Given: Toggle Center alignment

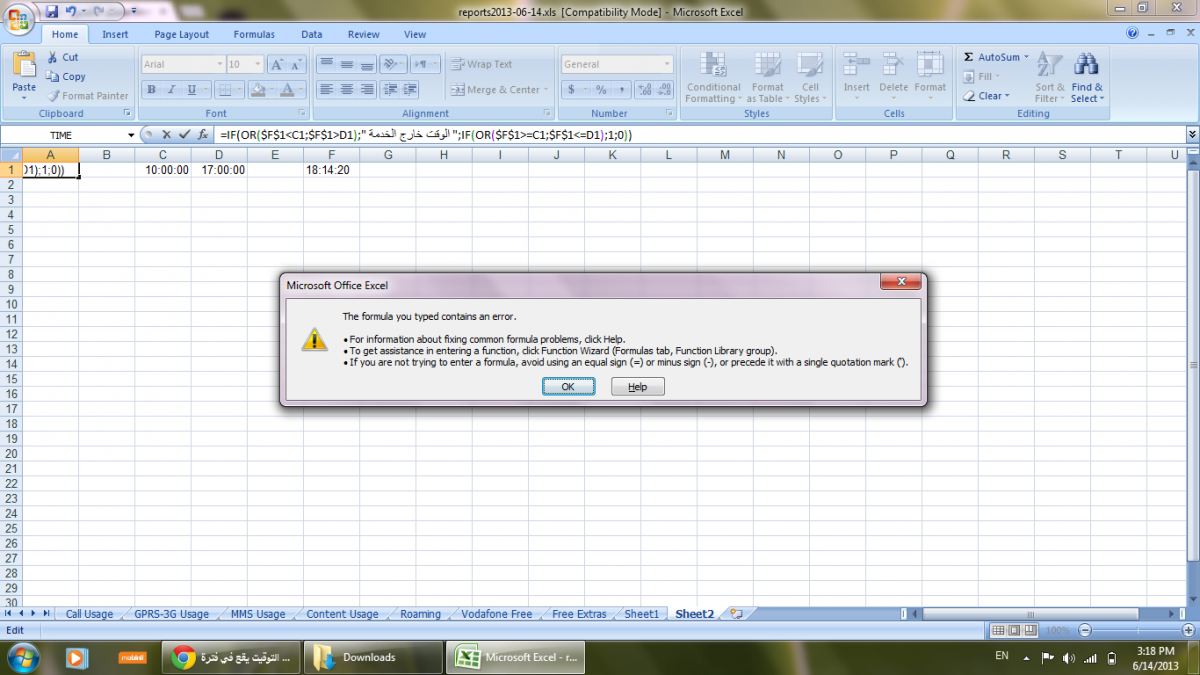Looking at the screenshot, I should point(346,90).
